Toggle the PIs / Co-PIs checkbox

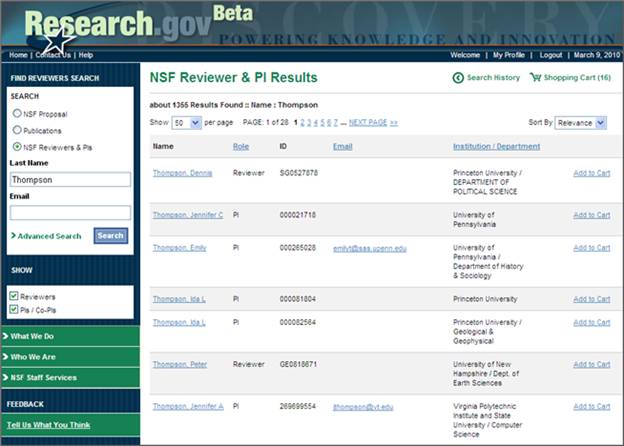coord(14,309)
